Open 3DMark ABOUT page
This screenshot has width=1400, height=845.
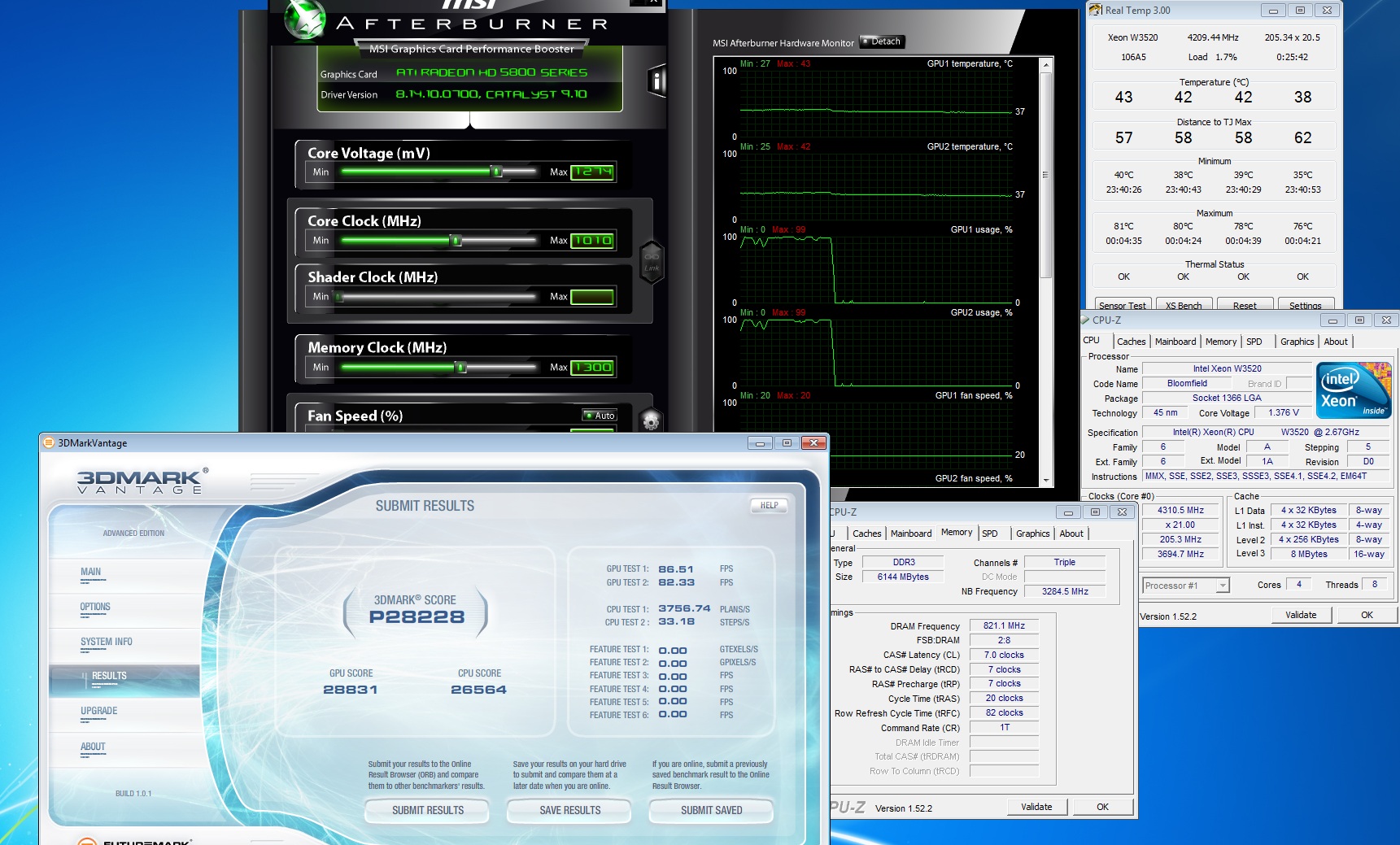pos(93,747)
